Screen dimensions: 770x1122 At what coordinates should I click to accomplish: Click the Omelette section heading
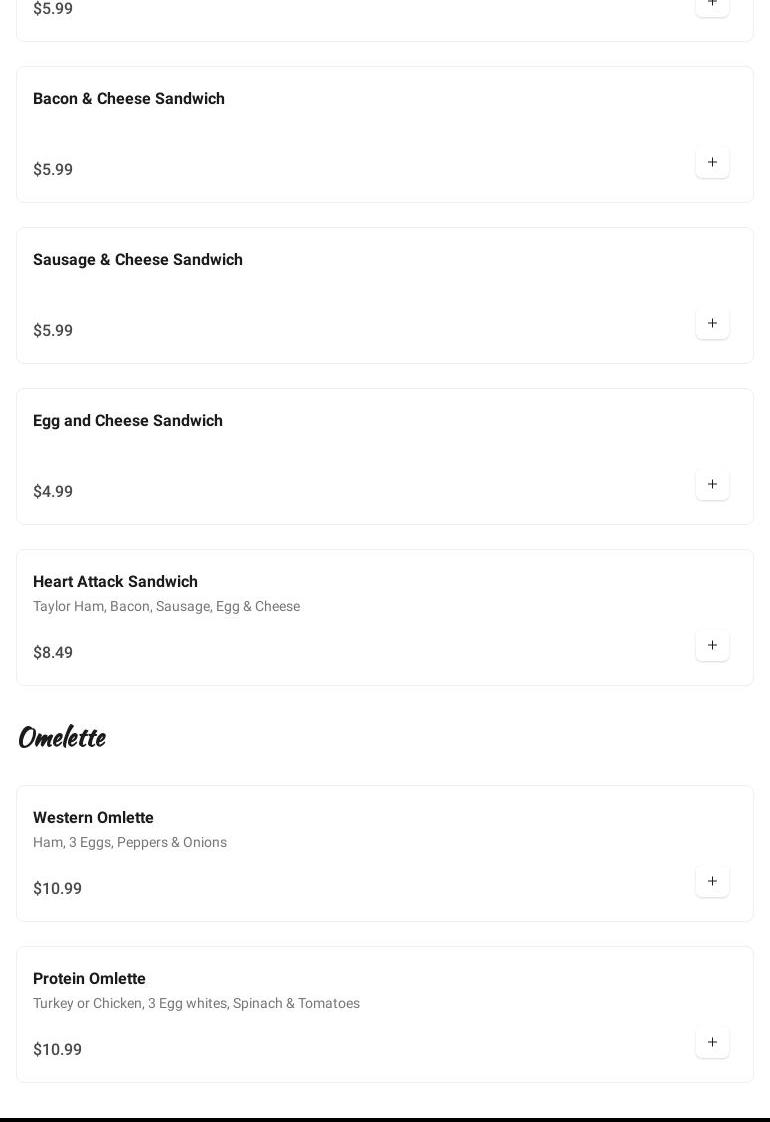(x=62, y=738)
